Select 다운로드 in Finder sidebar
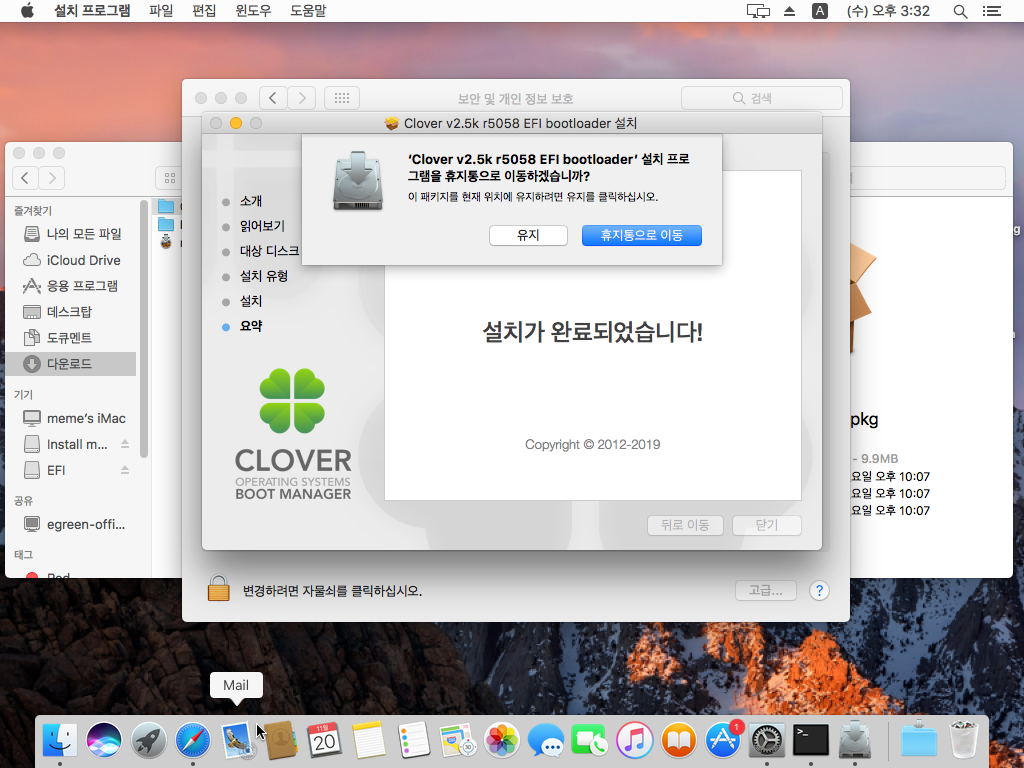This screenshot has width=1024, height=768. pos(72,364)
